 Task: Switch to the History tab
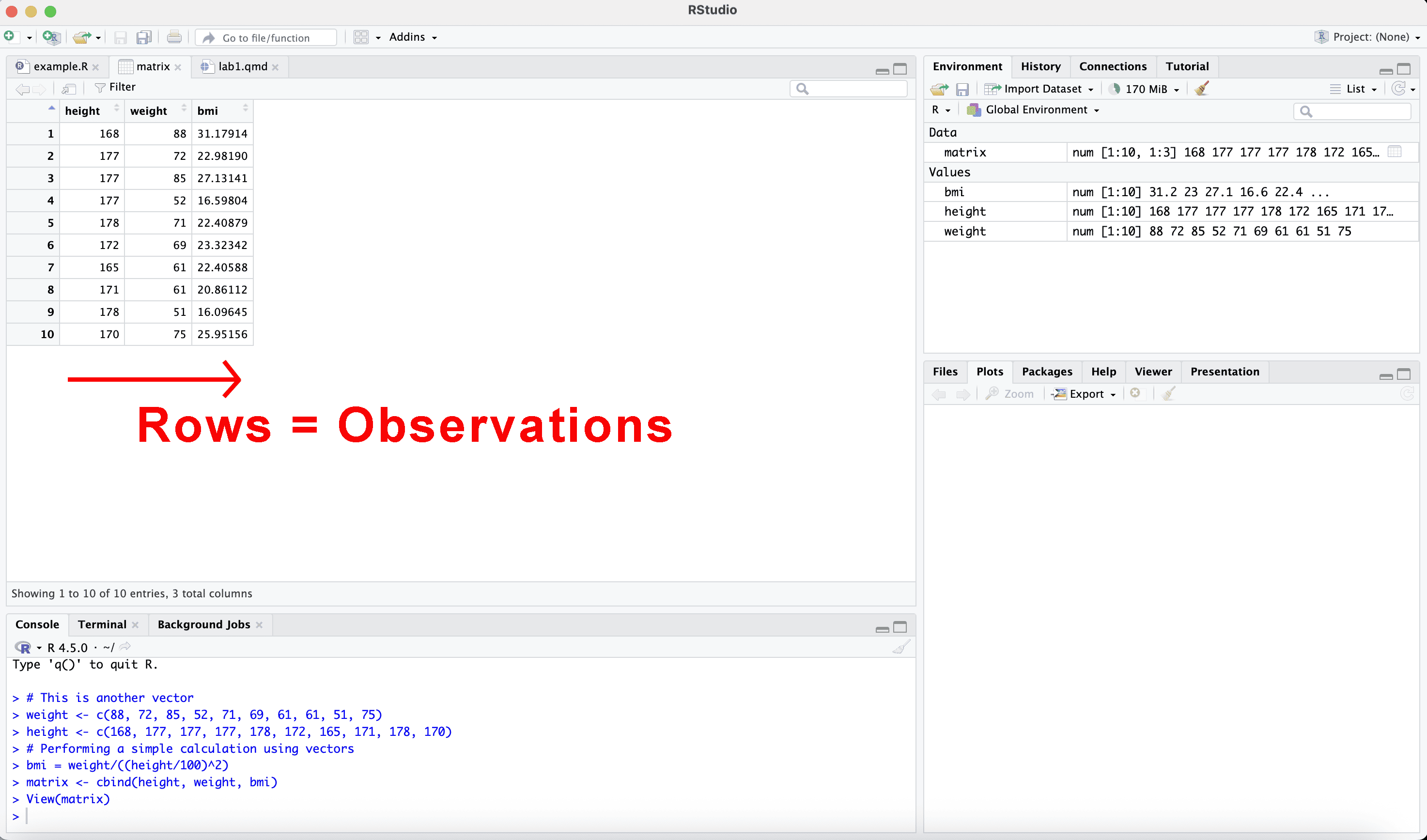click(x=1040, y=67)
